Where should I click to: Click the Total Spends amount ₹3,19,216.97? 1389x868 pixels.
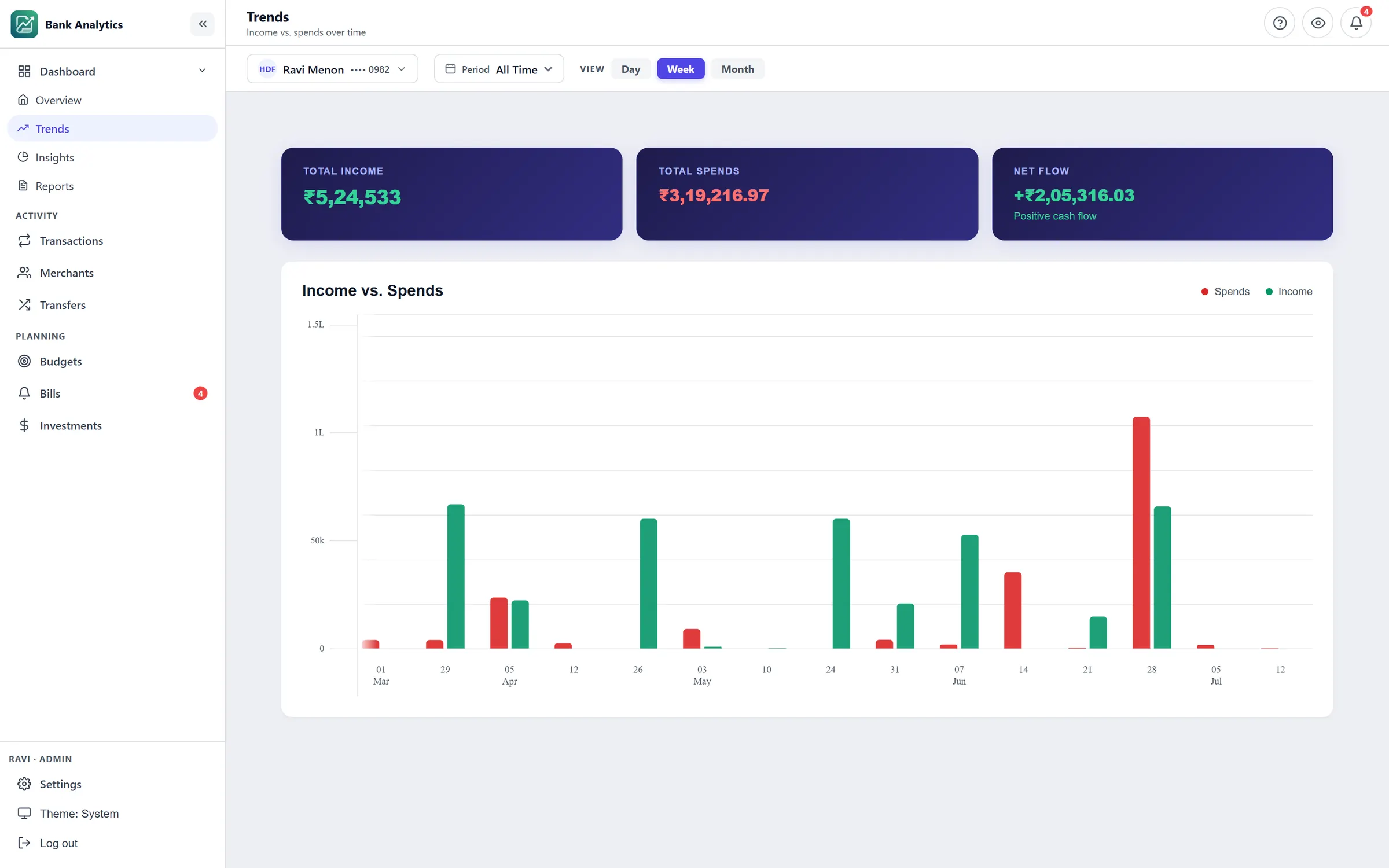714,196
